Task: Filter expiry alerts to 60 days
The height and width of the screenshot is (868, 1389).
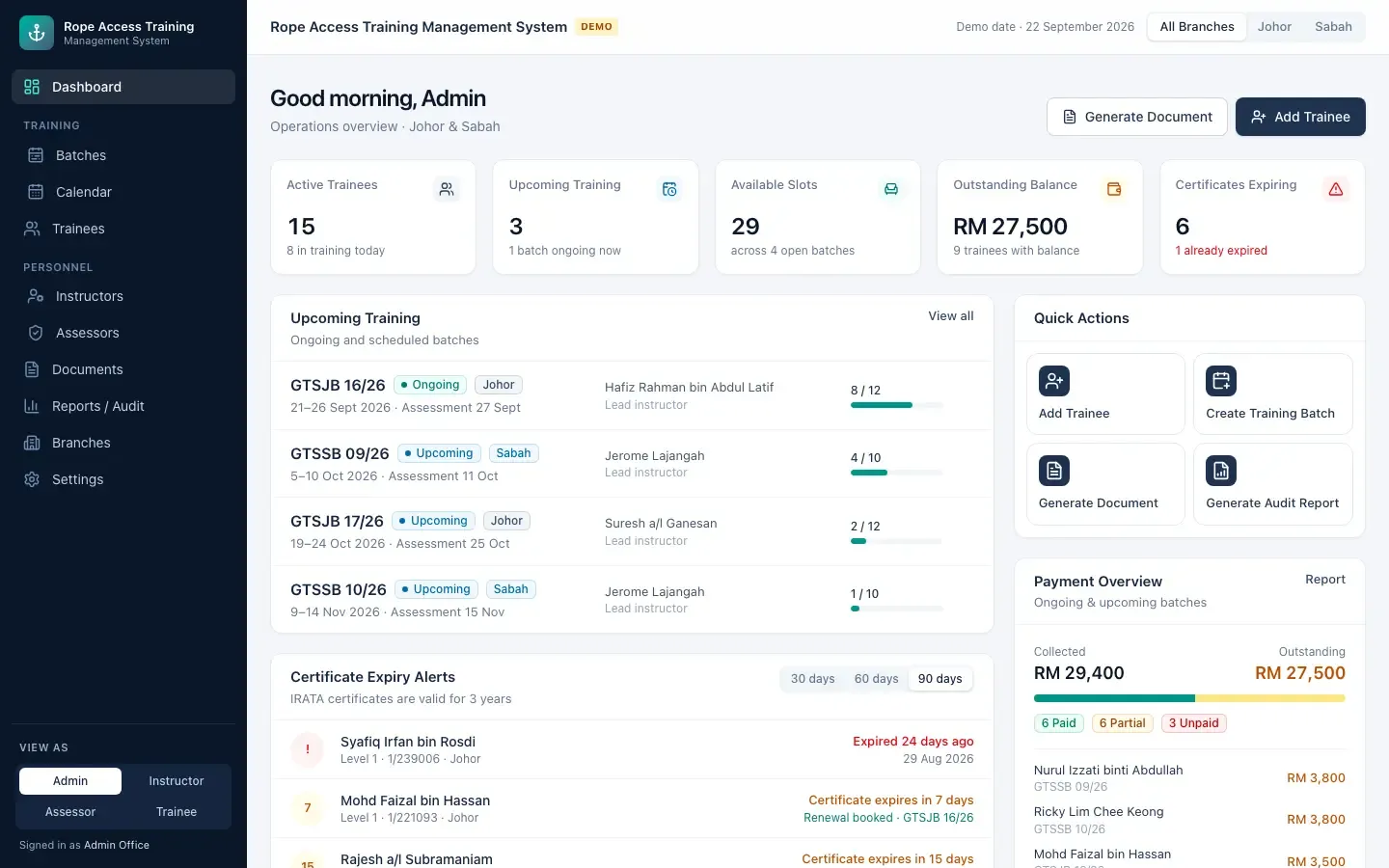Action: coord(877,679)
